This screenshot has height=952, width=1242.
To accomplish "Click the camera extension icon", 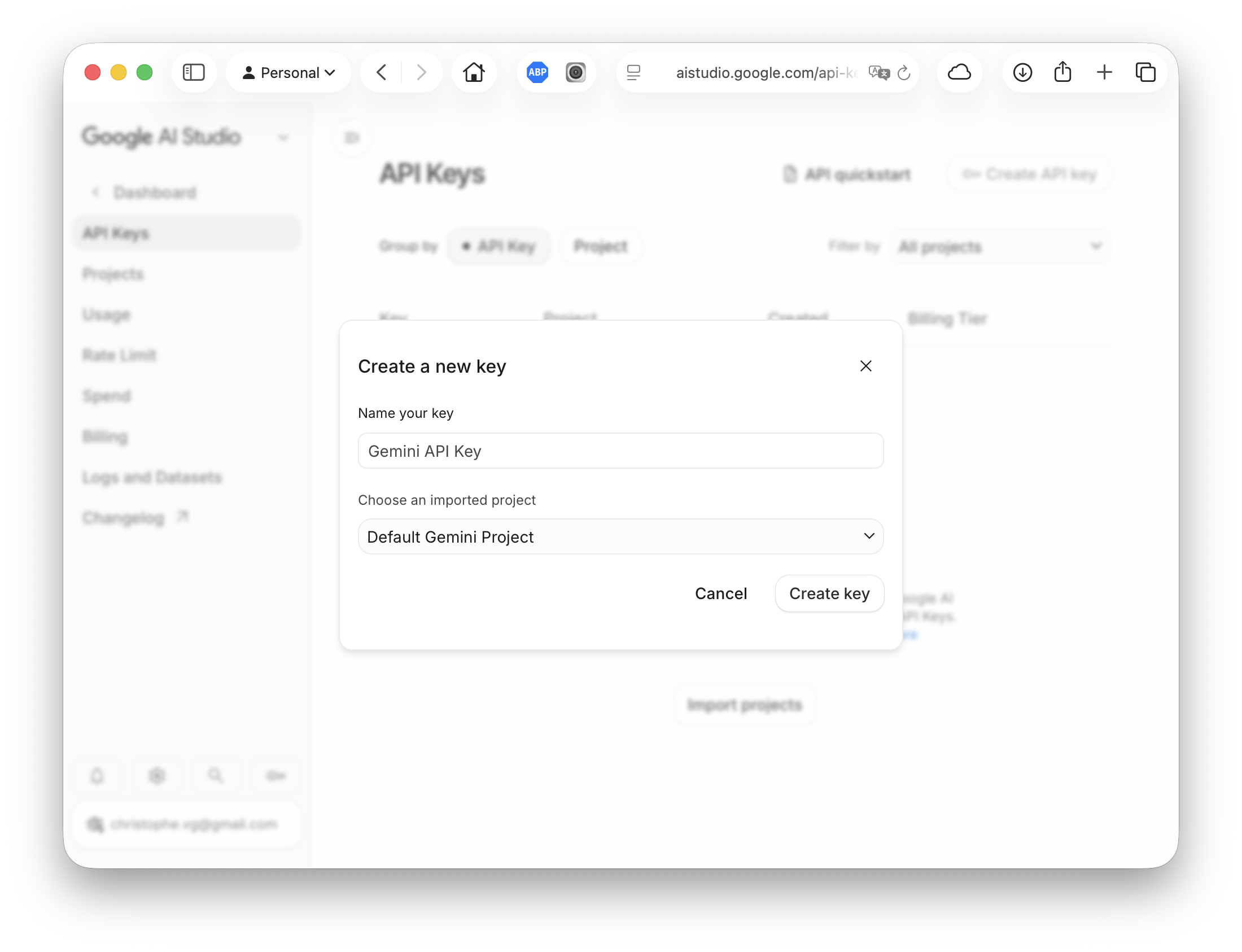I will point(575,72).
